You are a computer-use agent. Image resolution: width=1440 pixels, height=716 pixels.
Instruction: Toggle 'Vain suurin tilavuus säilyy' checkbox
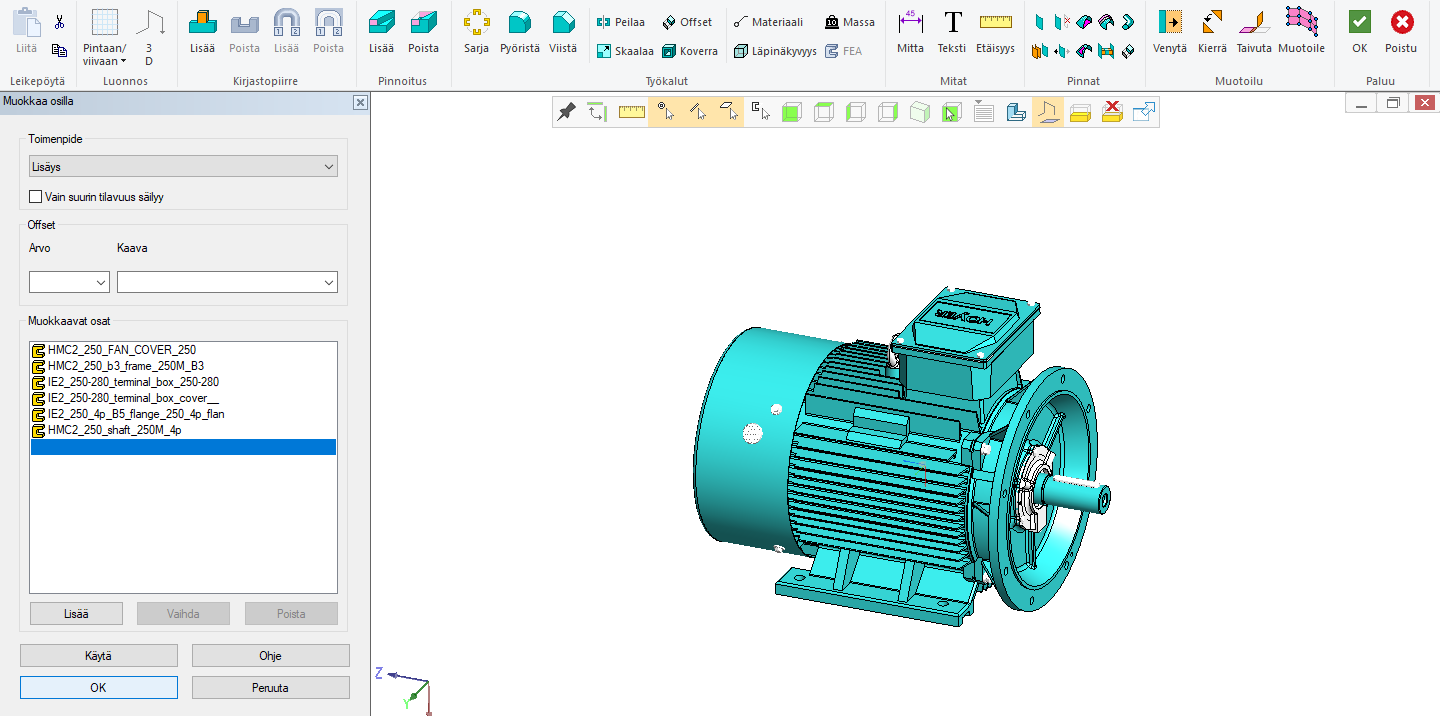[x=36, y=197]
